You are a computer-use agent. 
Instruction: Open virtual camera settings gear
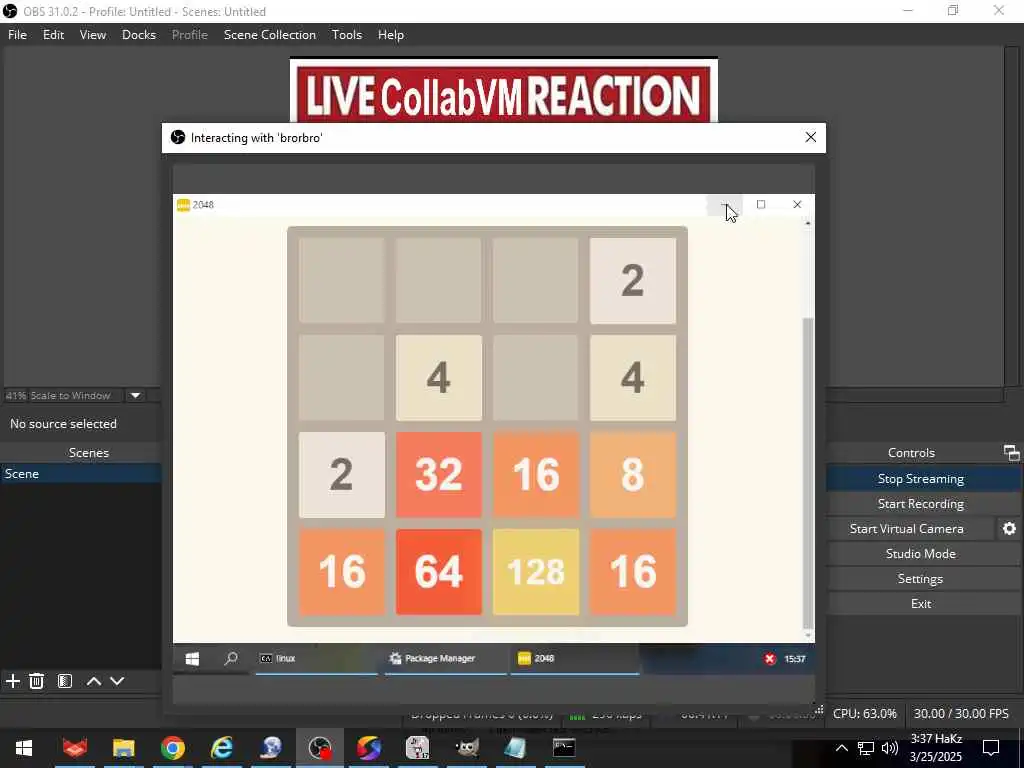[x=1009, y=528]
